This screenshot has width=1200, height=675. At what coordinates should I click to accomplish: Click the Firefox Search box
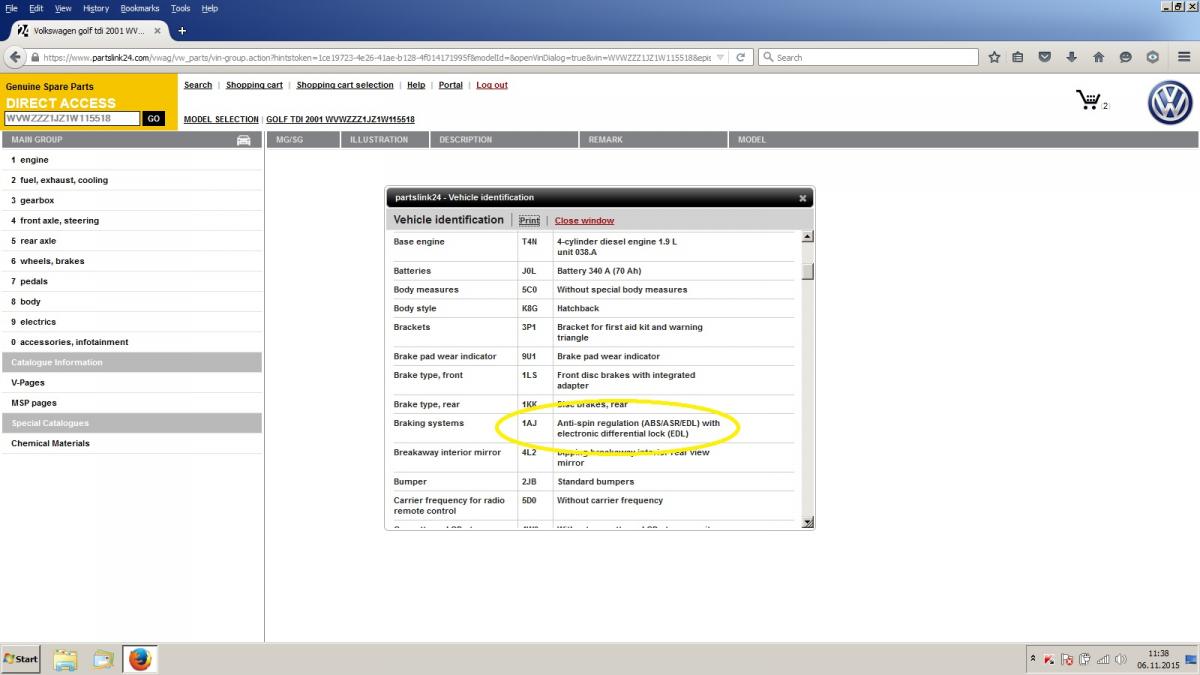pos(868,57)
